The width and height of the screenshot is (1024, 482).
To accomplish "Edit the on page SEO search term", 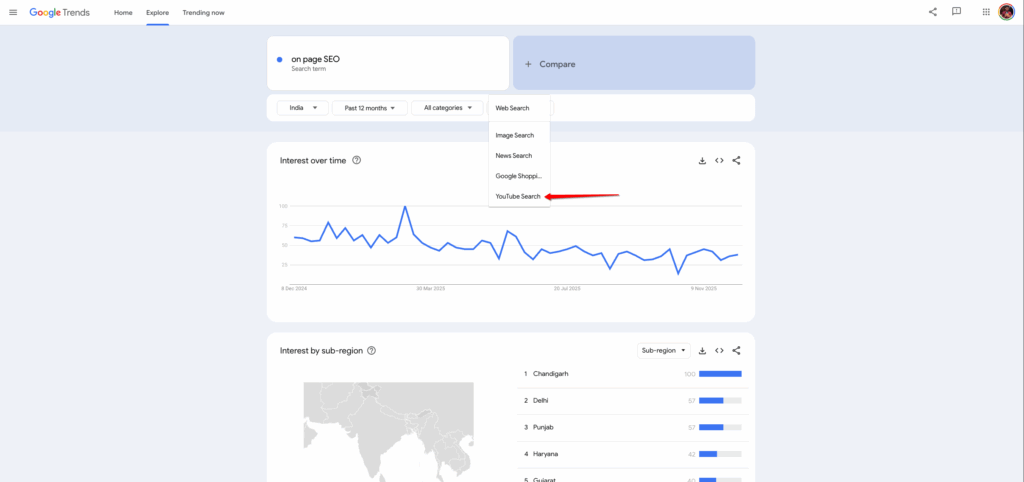I will pyautogui.click(x=388, y=63).
